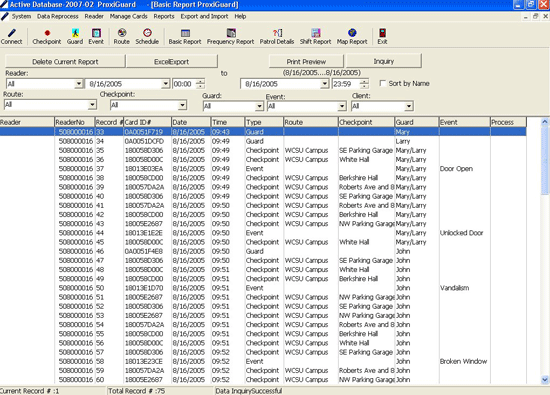Expand the Client filter dropdown
550x395 pixels.
tap(409, 106)
